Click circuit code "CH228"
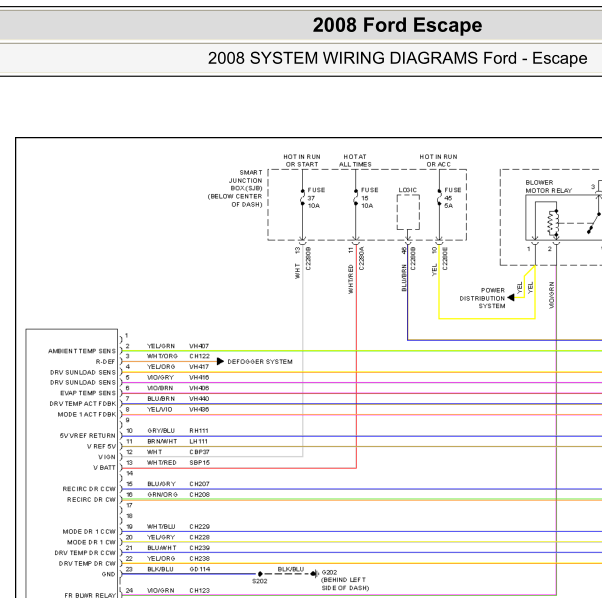Image resolution: width=602 pixels, height=598 pixels. click(x=200, y=537)
